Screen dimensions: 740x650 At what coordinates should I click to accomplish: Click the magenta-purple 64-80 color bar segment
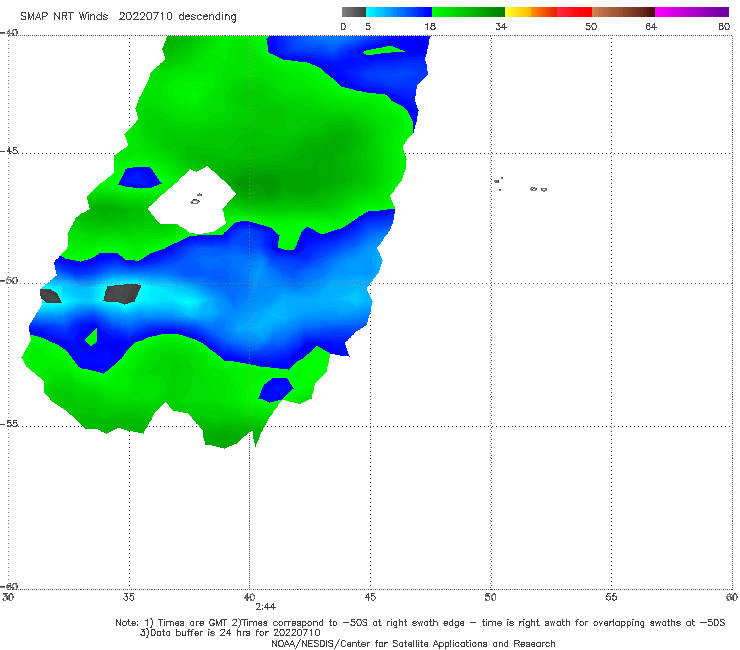[x=692, y=12]
